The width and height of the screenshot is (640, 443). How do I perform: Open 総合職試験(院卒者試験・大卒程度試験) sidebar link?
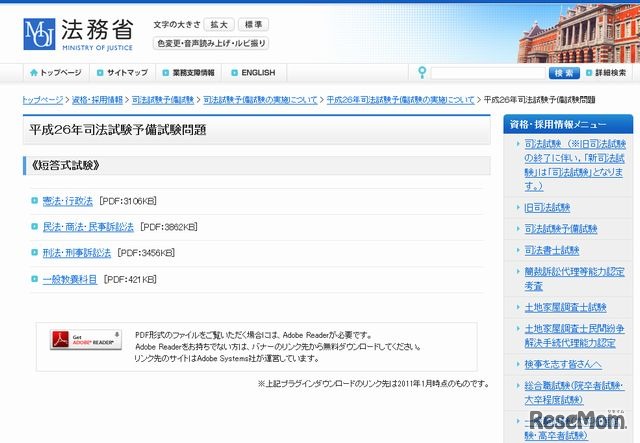pos(574,393)
